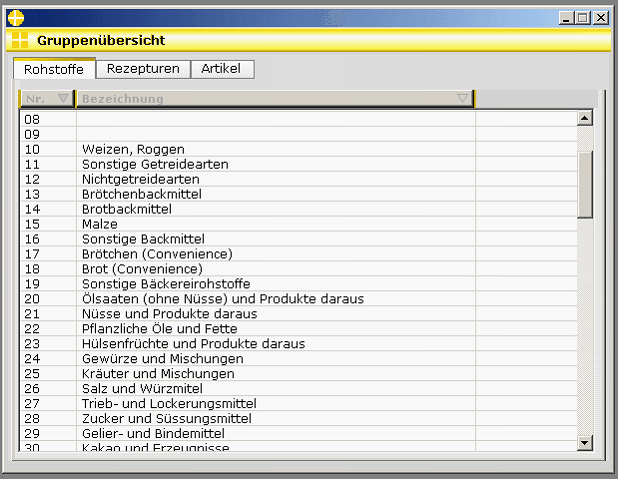The height and width of the screenshot is (480, 619).
Task: Select the row 'Brötchen (Convenience)'
Action: 299,254
